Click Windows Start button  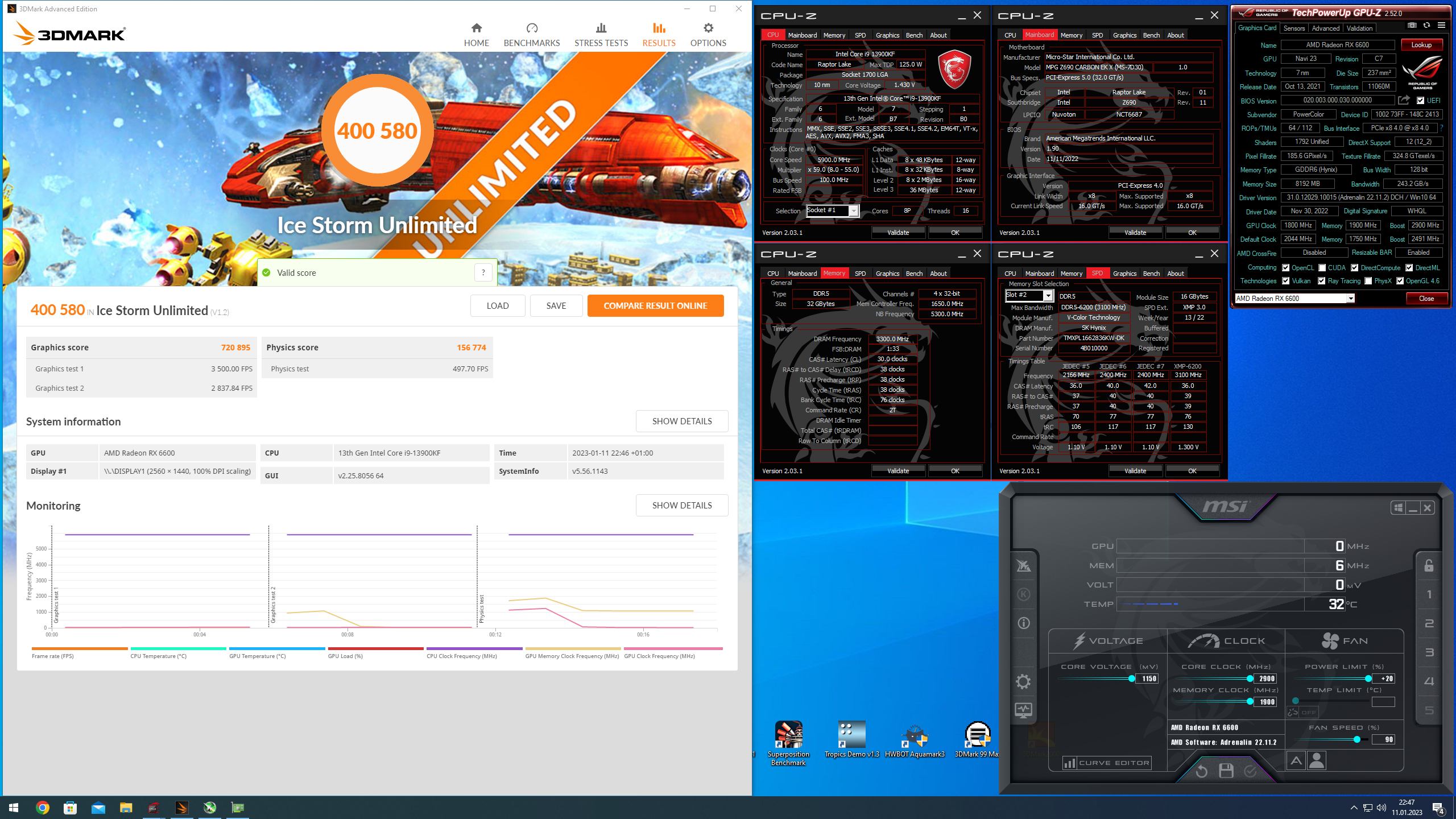tap(14, 807)
